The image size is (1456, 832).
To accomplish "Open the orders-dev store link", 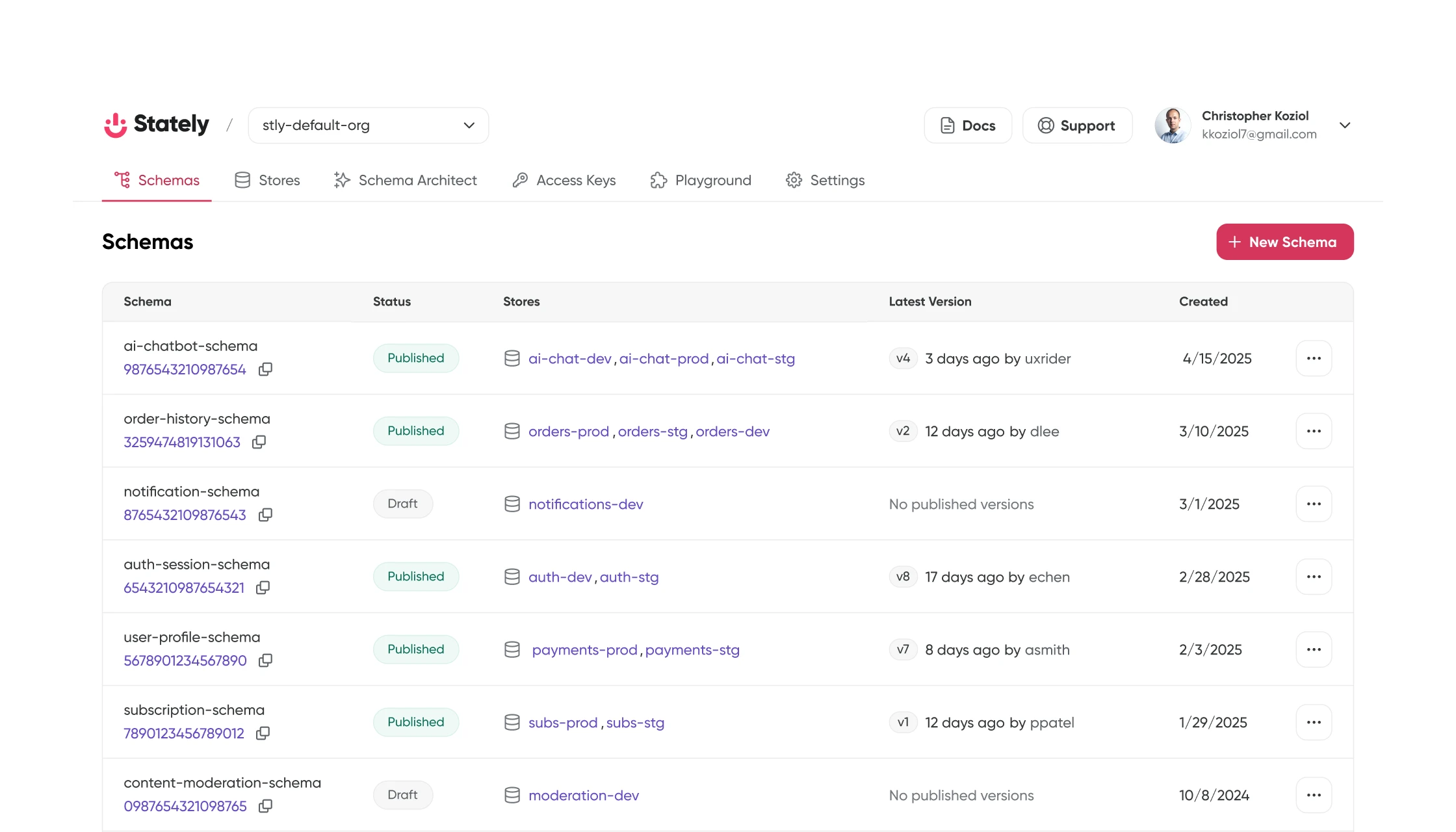I will (733, 432).
